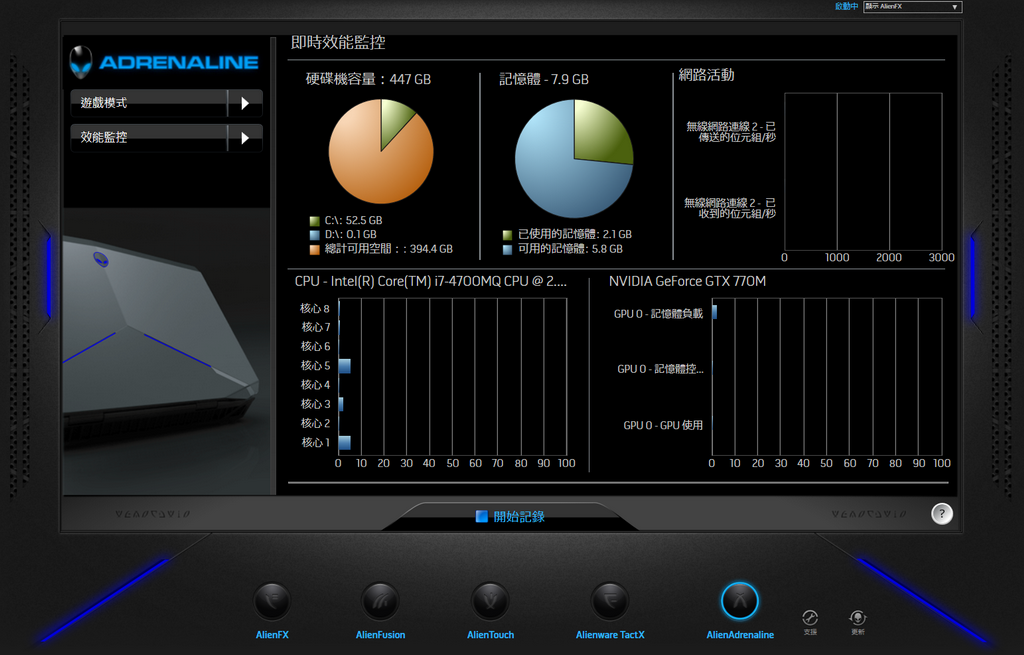Click the 網路活動 title
1024x655 pixels.
[707, 75]
